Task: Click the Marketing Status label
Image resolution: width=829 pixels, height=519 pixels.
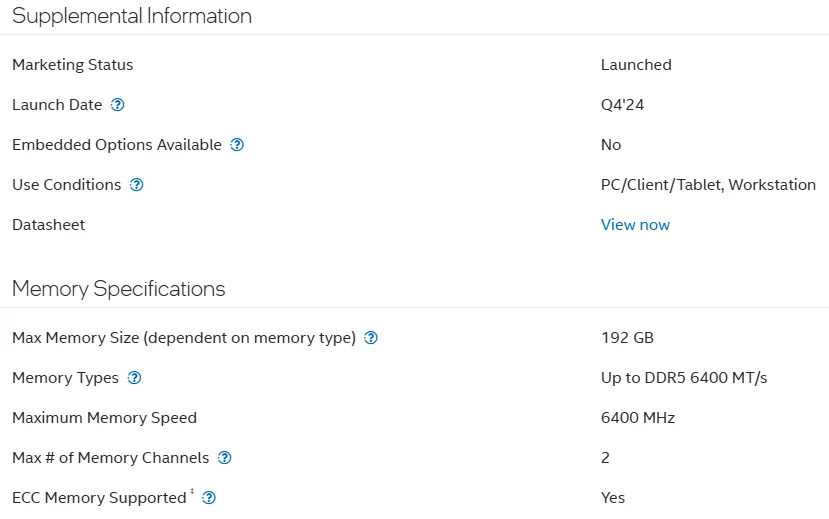Action: click(72, 64)
